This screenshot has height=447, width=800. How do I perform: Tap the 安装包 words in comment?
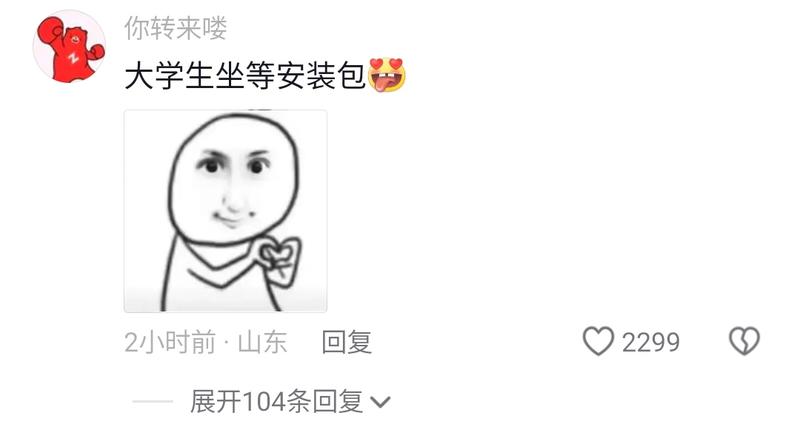(321, 76)
